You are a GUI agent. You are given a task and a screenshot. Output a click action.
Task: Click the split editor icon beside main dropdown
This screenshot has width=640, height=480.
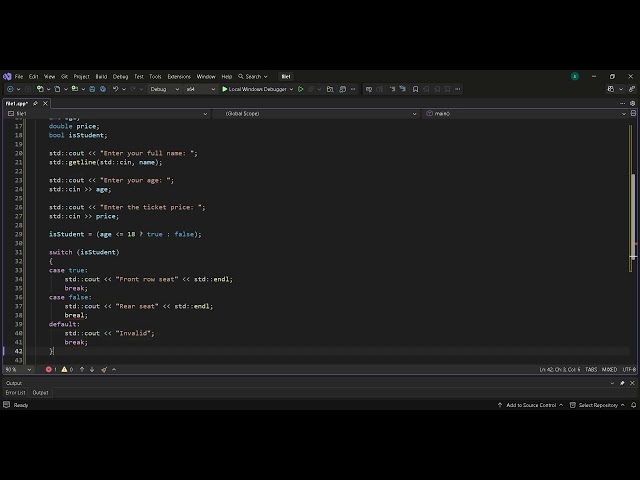(633, 113)
